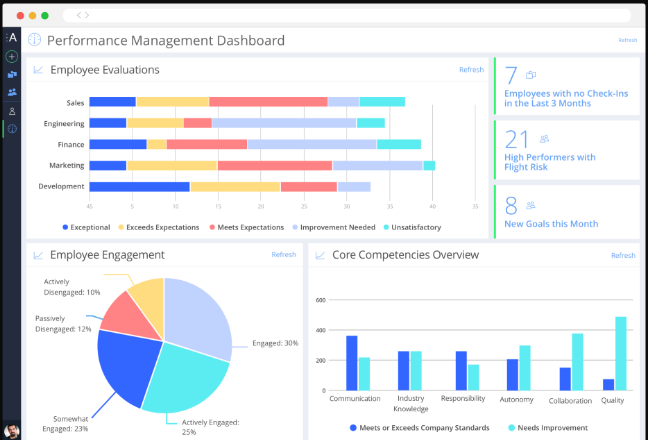Open Employees with no Check-Ins card
The width and height of the screenshot is (648, 440).
coord(567,87)
